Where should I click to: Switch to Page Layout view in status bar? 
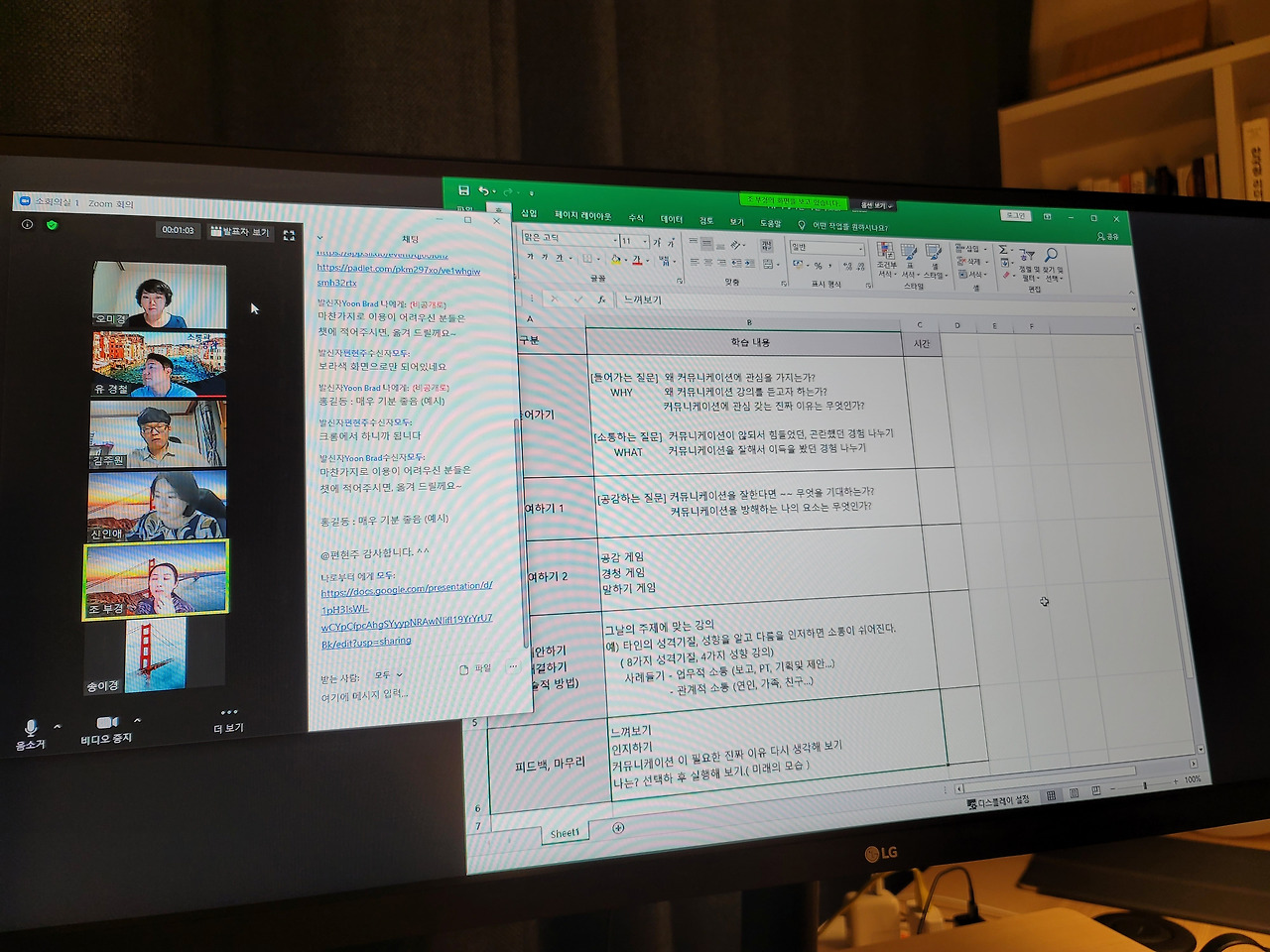coord(1073,792)
